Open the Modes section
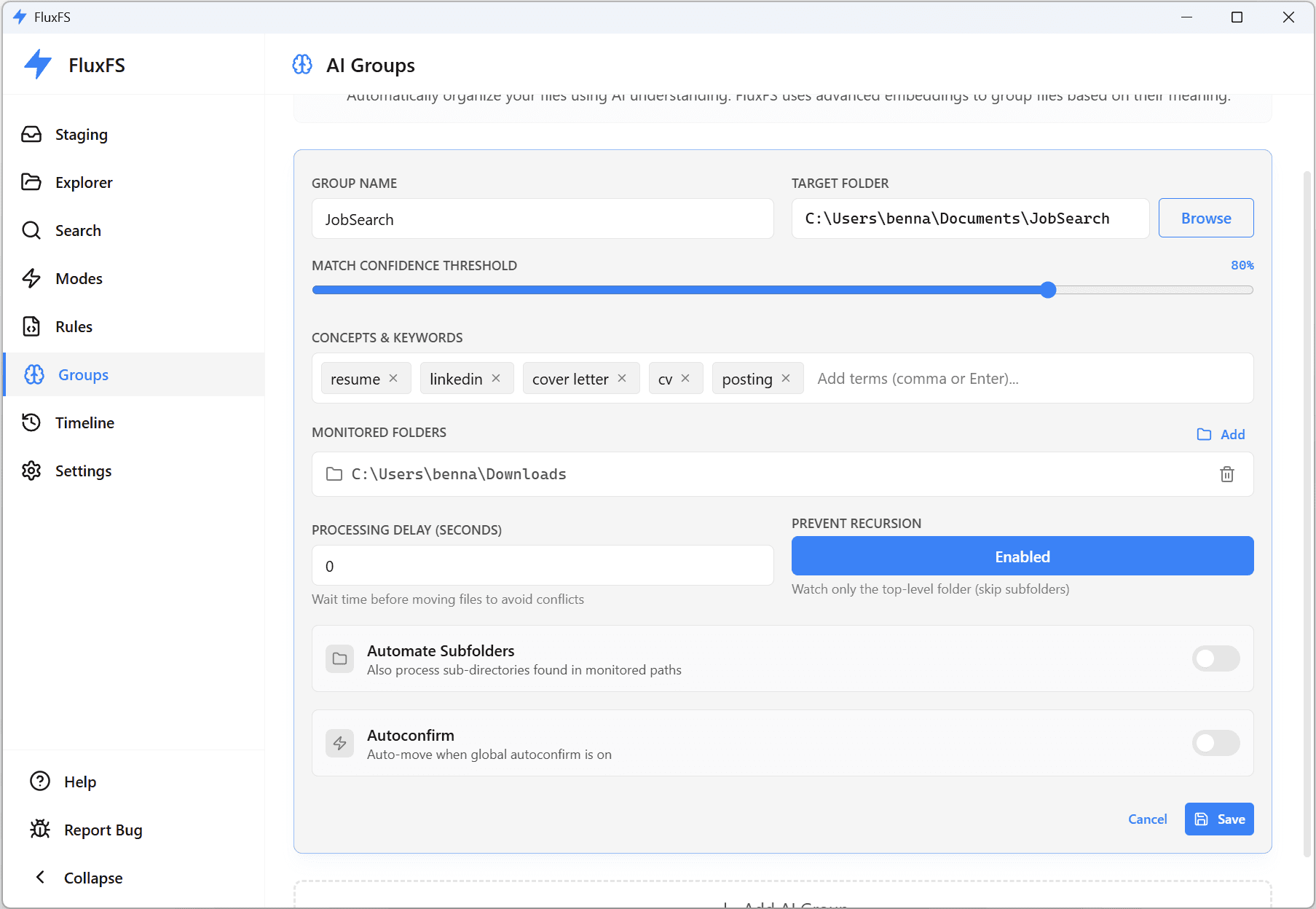 click(x=79, y=278)
